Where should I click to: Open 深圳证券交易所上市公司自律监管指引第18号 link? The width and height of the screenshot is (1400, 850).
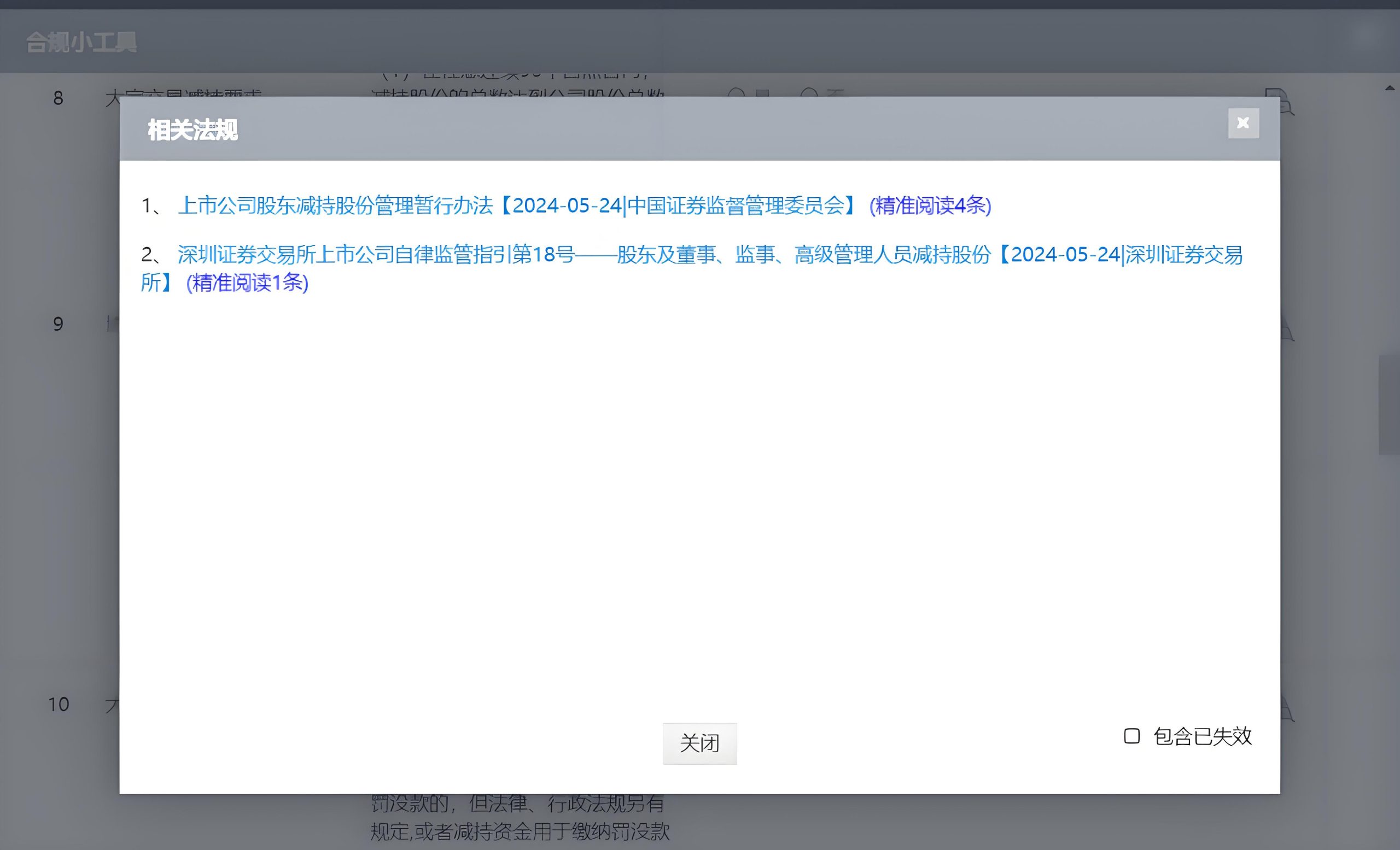pyautogui.click(x=691, y=268)
